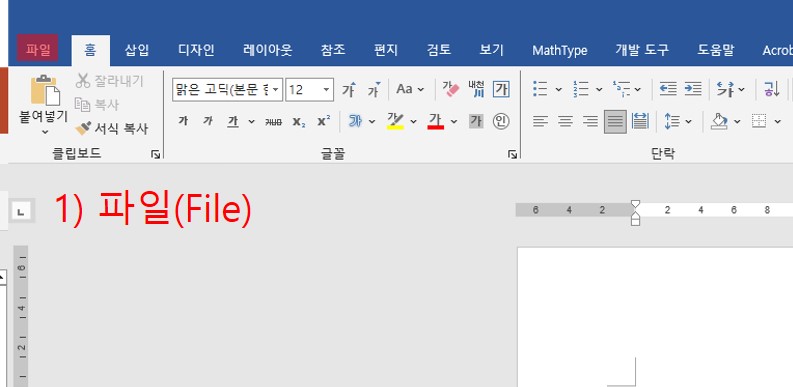Open the 파일 (File) tab
Viewport: 793px width, 387px height.
click(x=37, y=49)
